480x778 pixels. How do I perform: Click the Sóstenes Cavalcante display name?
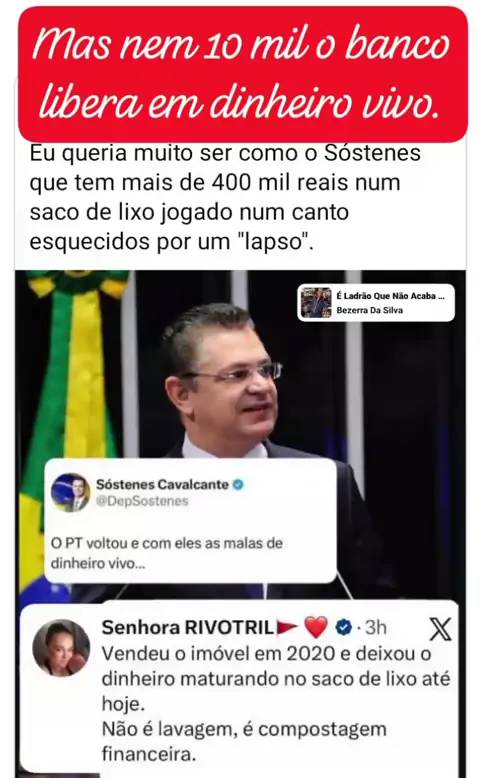pyautogui.click(x=162, y=484)
